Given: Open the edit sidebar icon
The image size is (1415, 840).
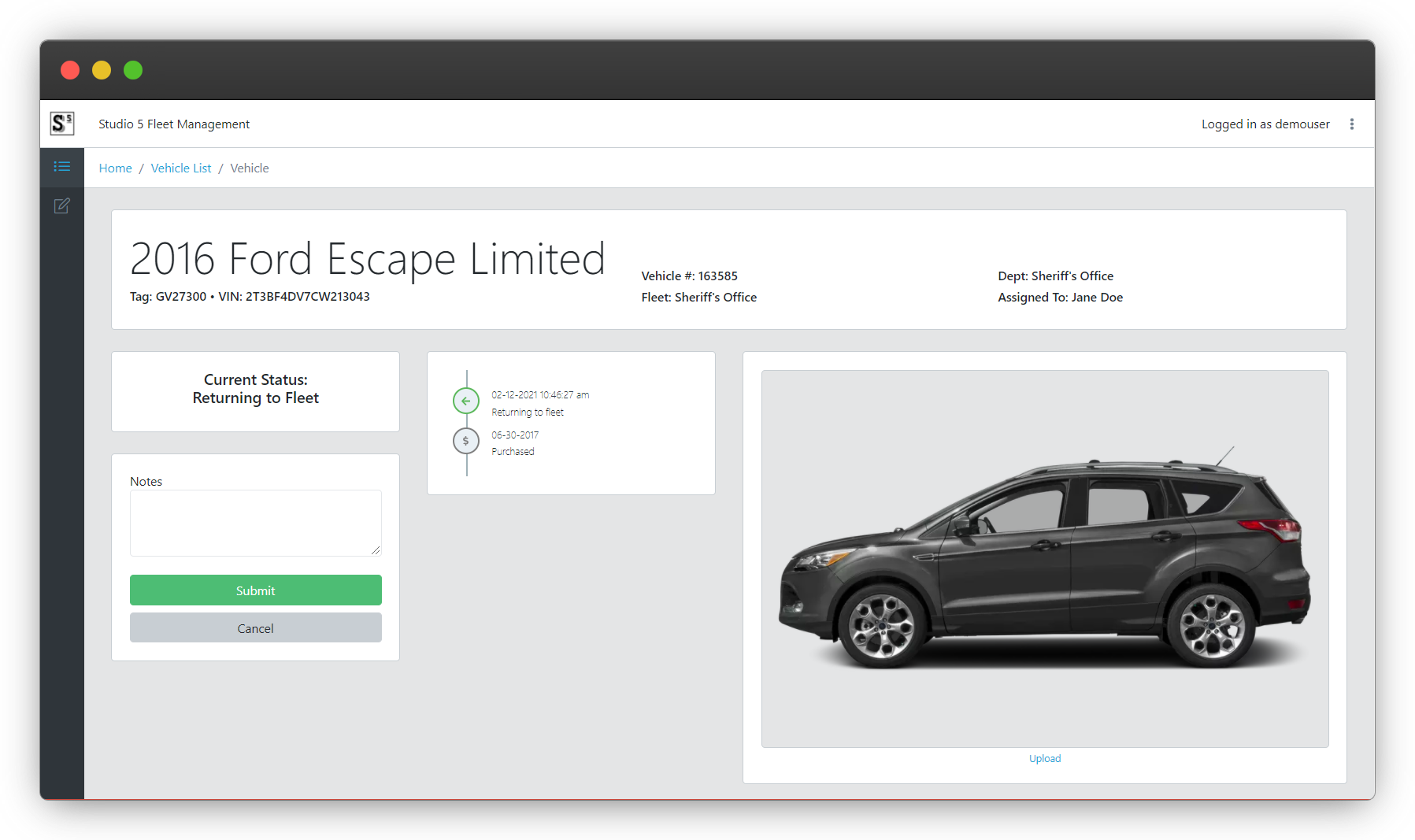Looking at the screenshot, I should [x=62, y=206].
